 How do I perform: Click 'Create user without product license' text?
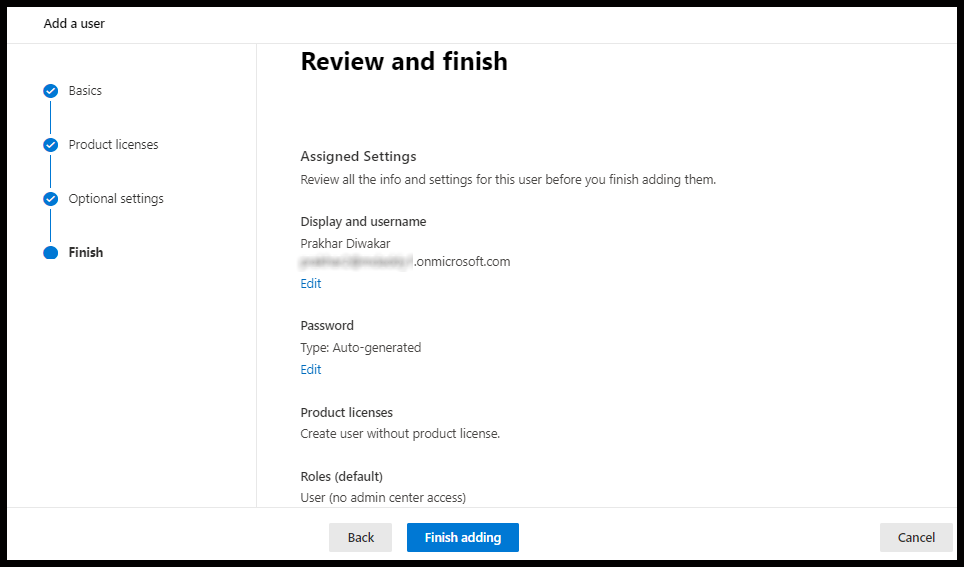coord(400,434)
